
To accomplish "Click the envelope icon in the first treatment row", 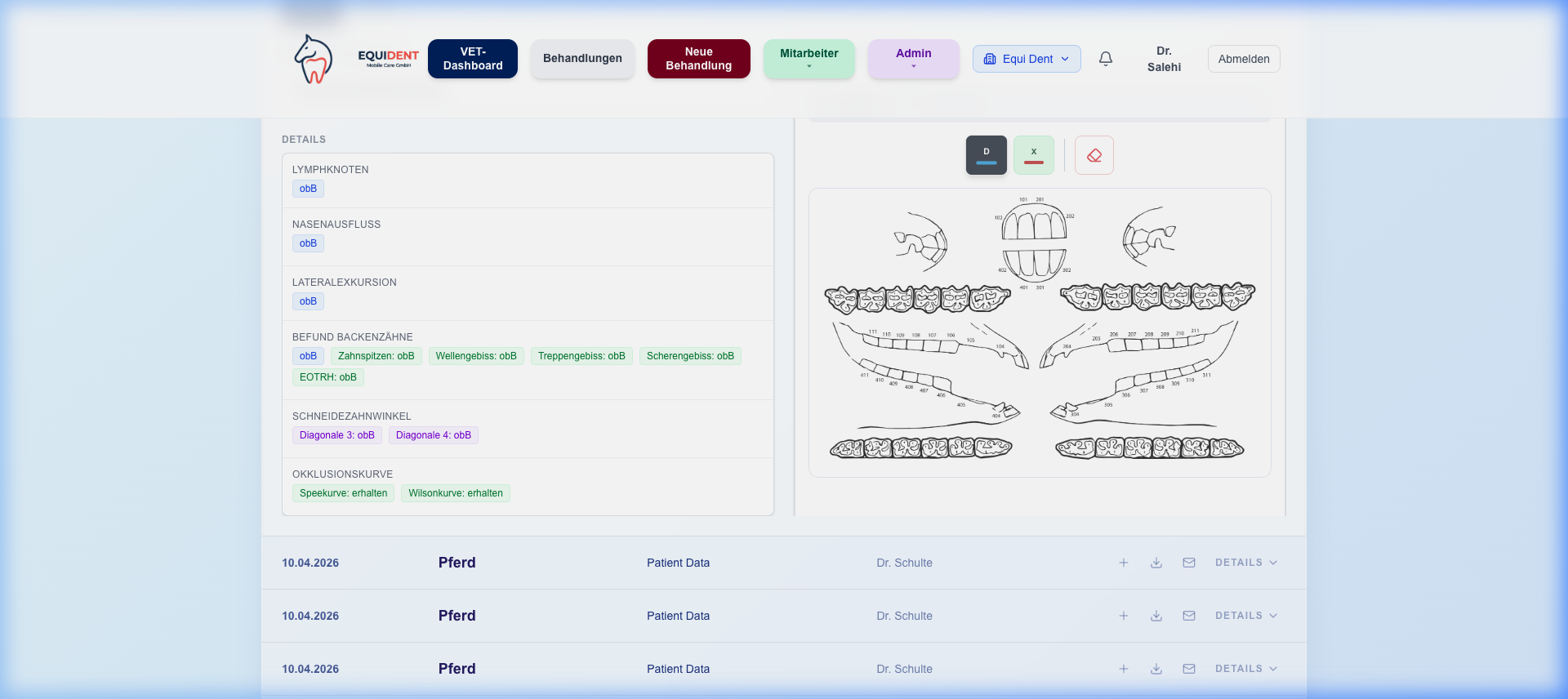I will click(x=1189, y=563).
